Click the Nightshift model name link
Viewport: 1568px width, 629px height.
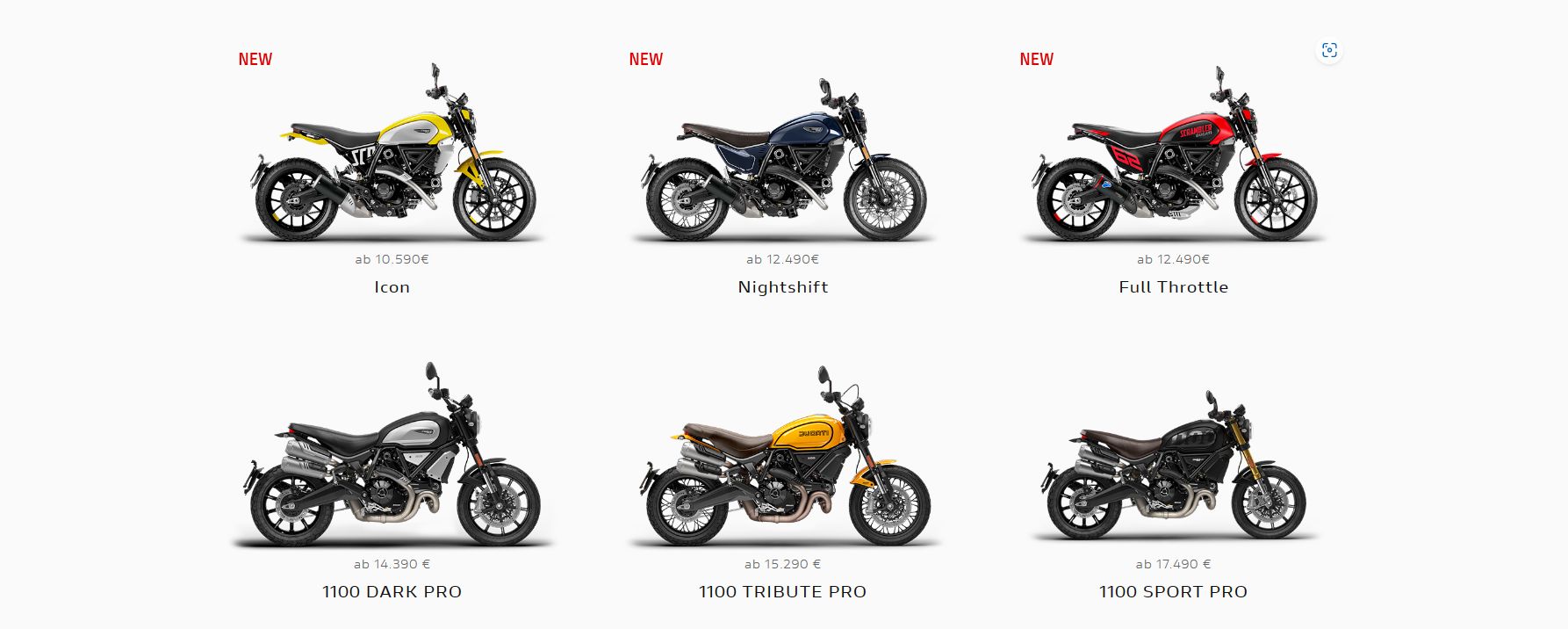coord(783,287)
